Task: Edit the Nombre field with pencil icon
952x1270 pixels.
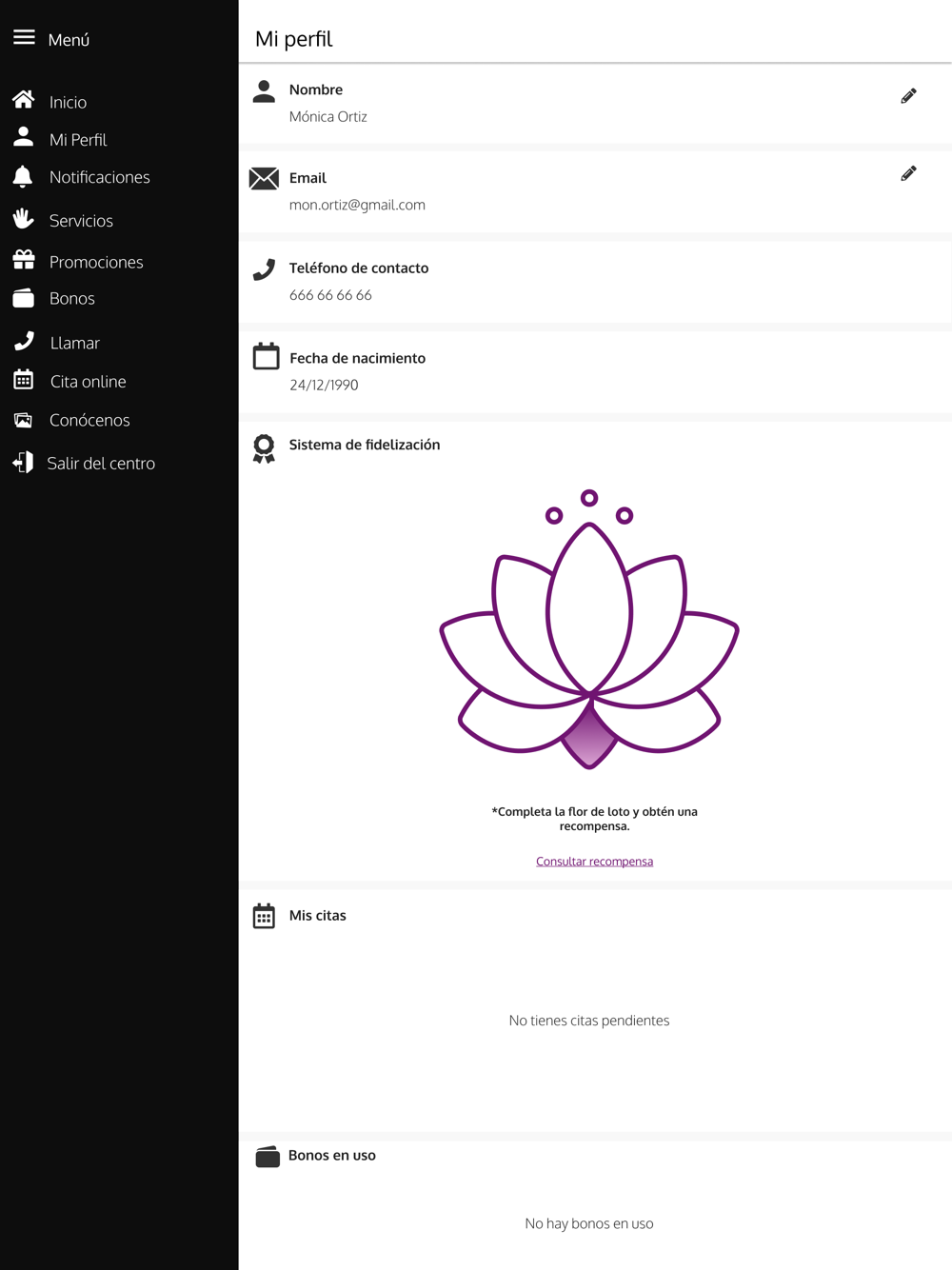Action: (x=908, y=96)
